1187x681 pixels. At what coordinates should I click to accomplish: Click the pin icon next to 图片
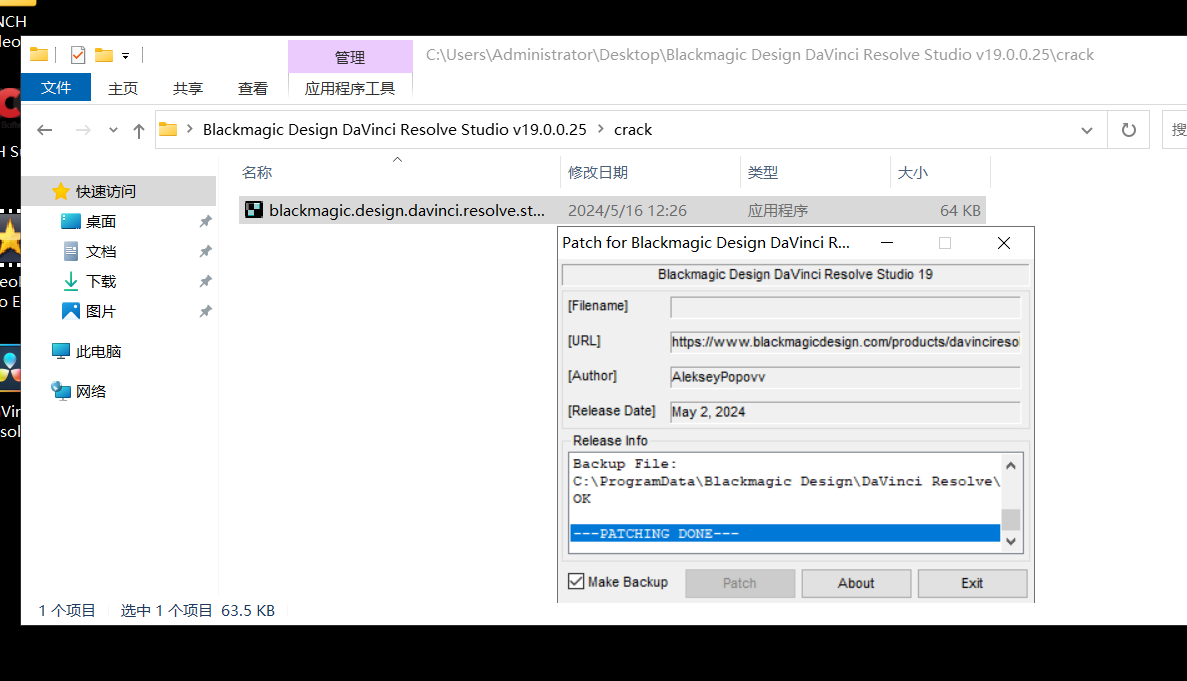(x=205, y=311)
